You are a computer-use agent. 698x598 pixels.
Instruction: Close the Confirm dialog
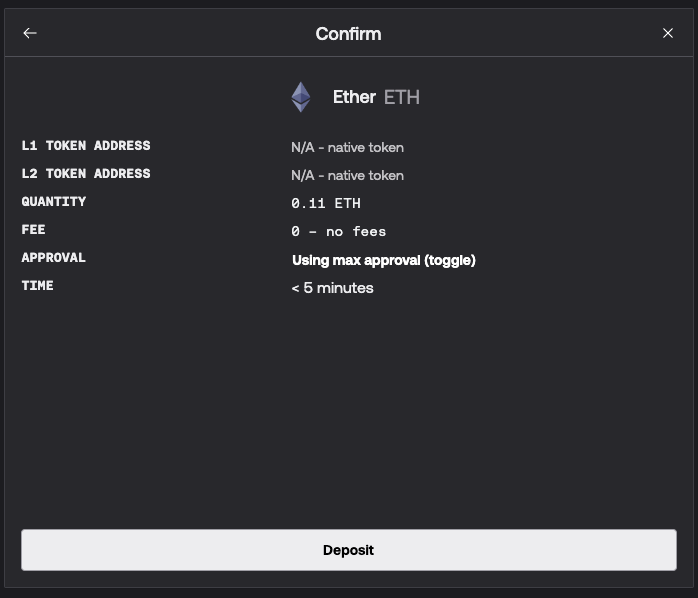668,33
